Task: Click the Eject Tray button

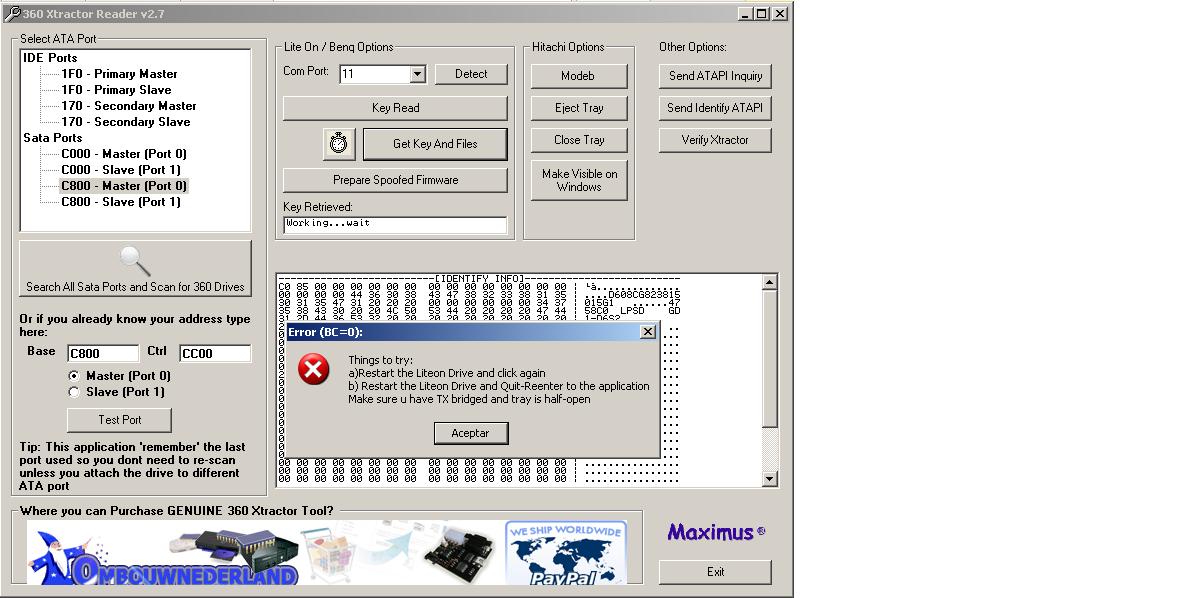Action: point(579,108)
